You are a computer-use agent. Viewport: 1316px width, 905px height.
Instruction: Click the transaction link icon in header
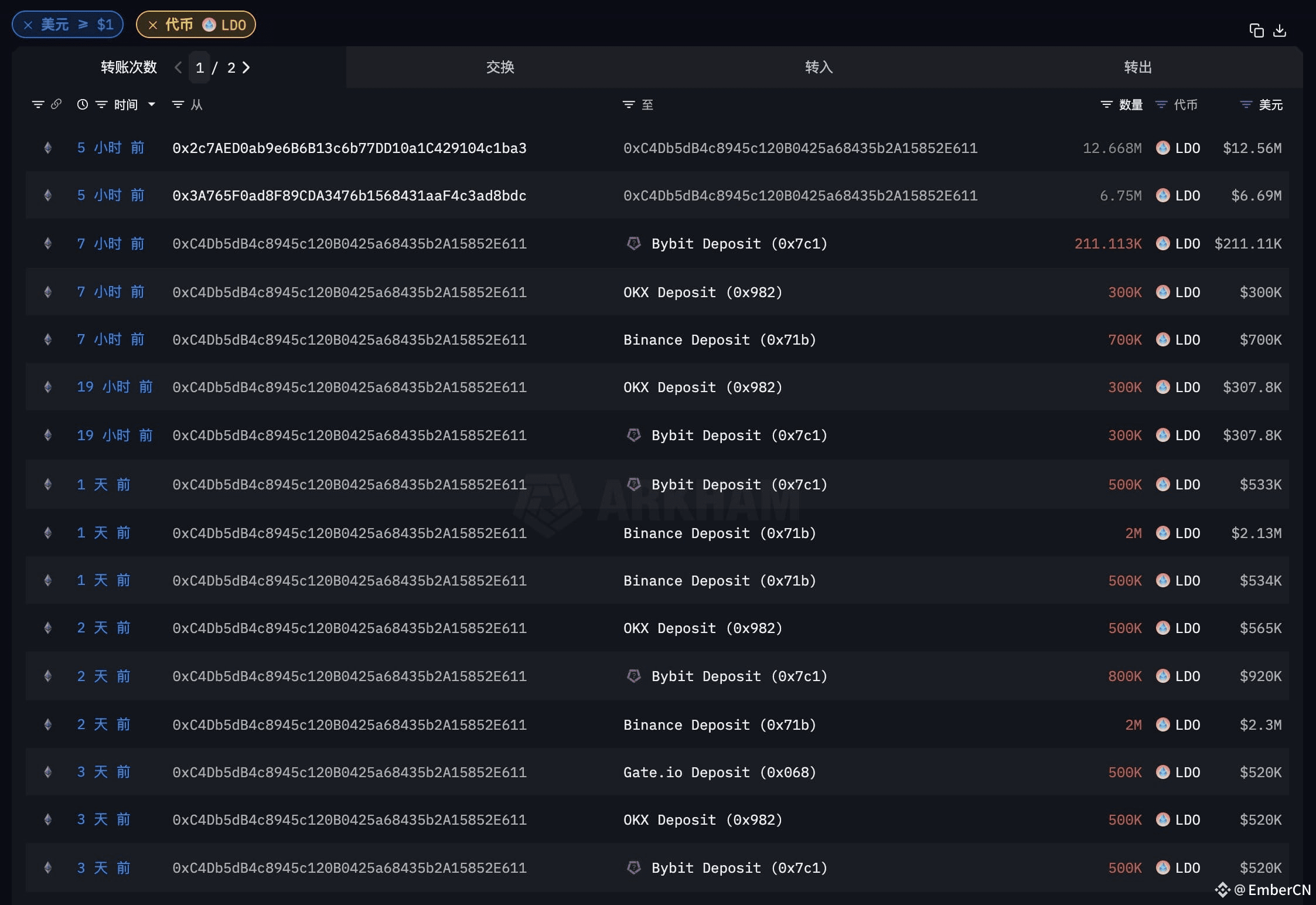[56, 104]
